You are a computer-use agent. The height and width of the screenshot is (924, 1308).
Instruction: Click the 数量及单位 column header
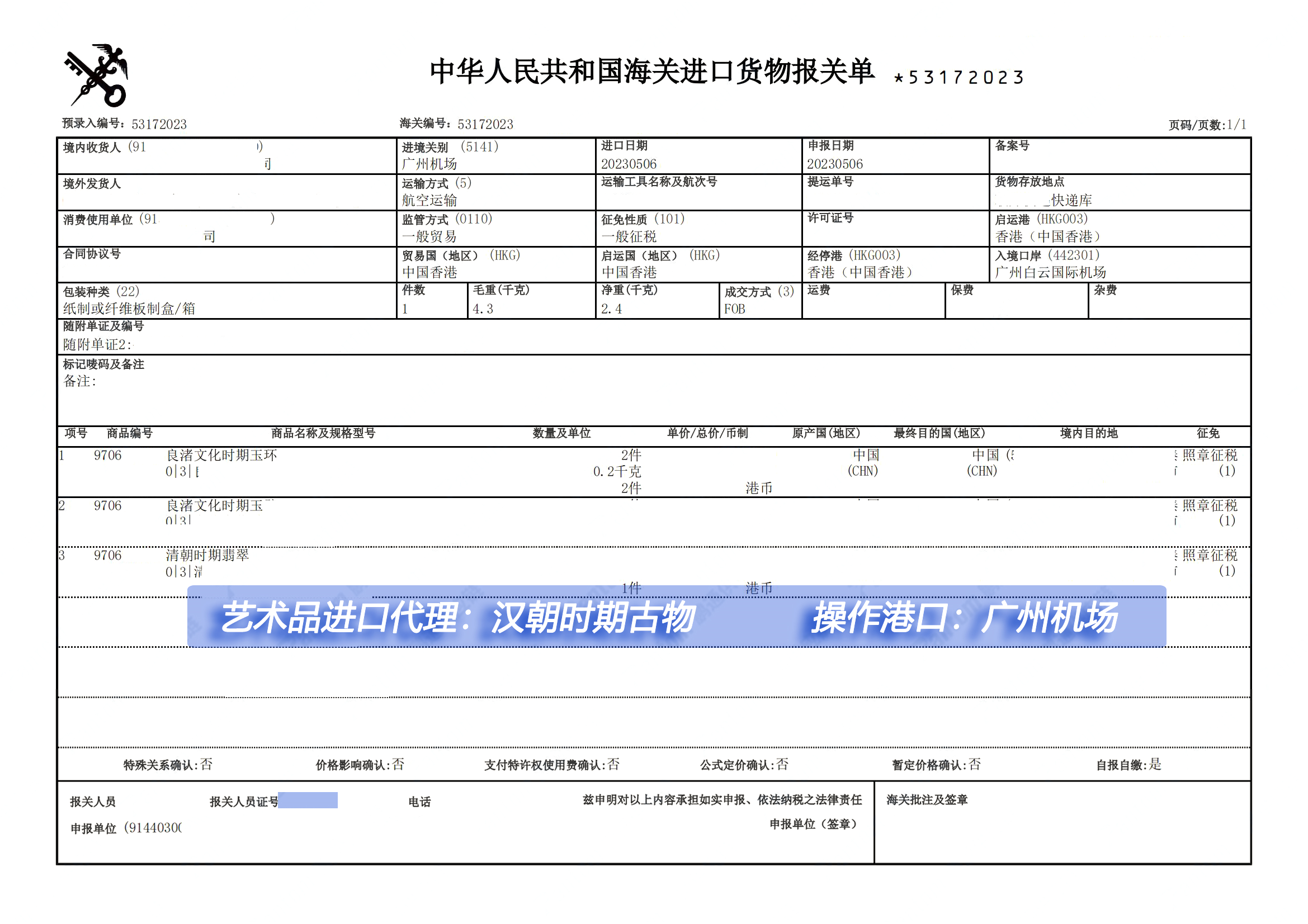coord(561,433)
